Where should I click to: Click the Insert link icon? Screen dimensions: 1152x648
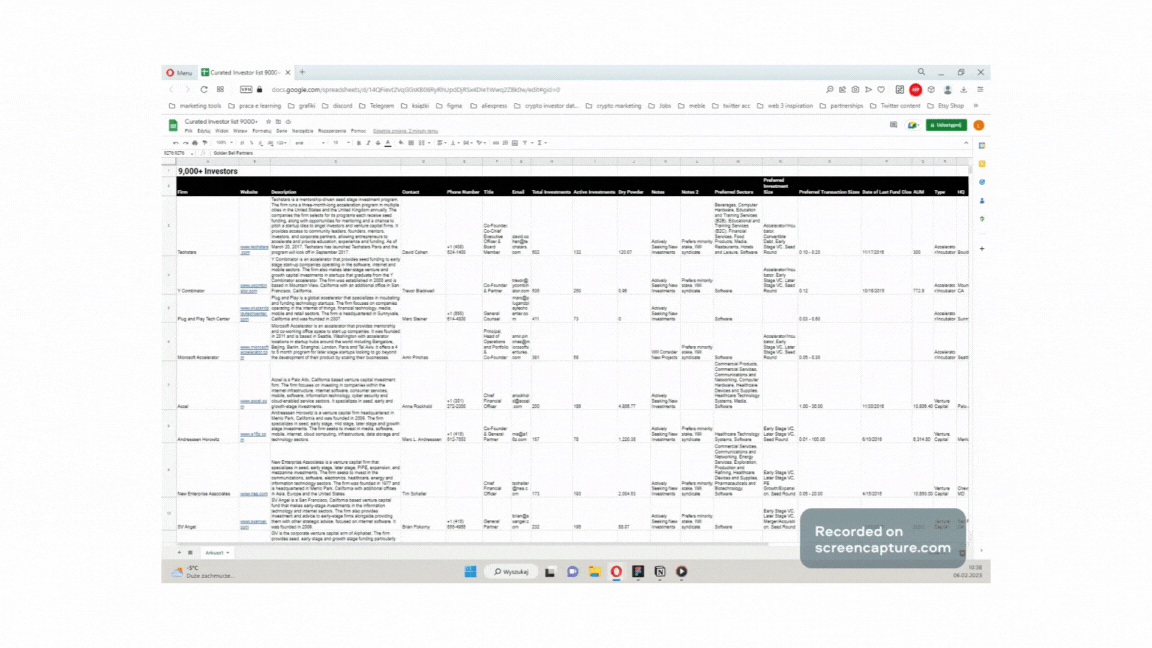click(495, 143)
